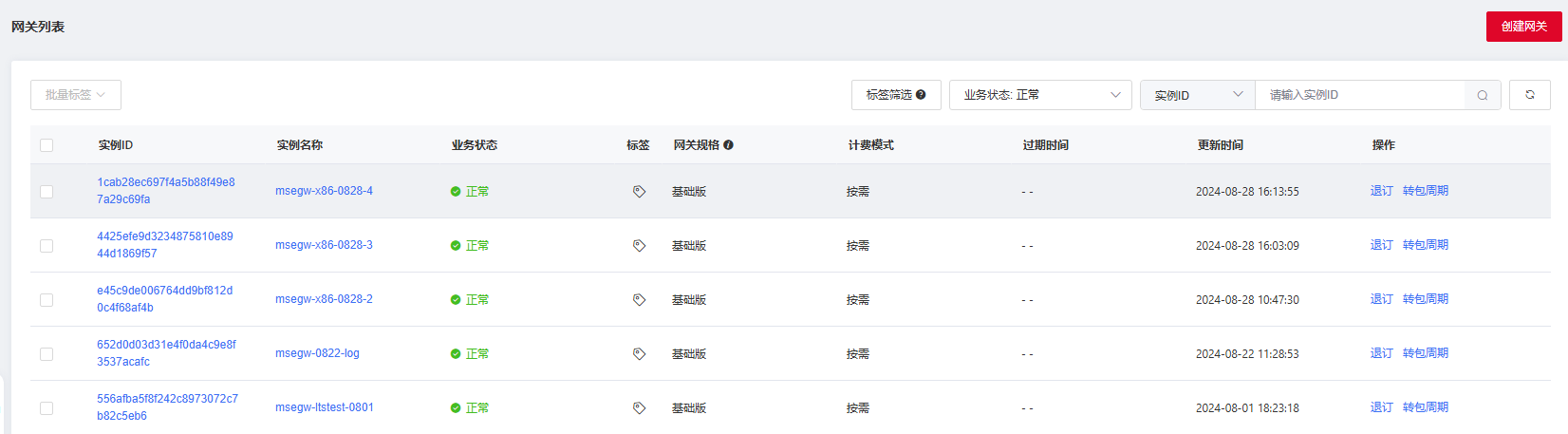This screenshot has height=434, width=1568.
Task: Open instance name msegw-0822-log
Action: click(x=318, y=353)
